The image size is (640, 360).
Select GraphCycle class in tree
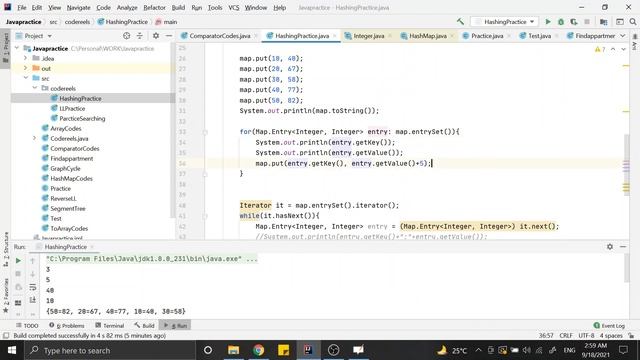pyautogui.click(x=65, y=168)
